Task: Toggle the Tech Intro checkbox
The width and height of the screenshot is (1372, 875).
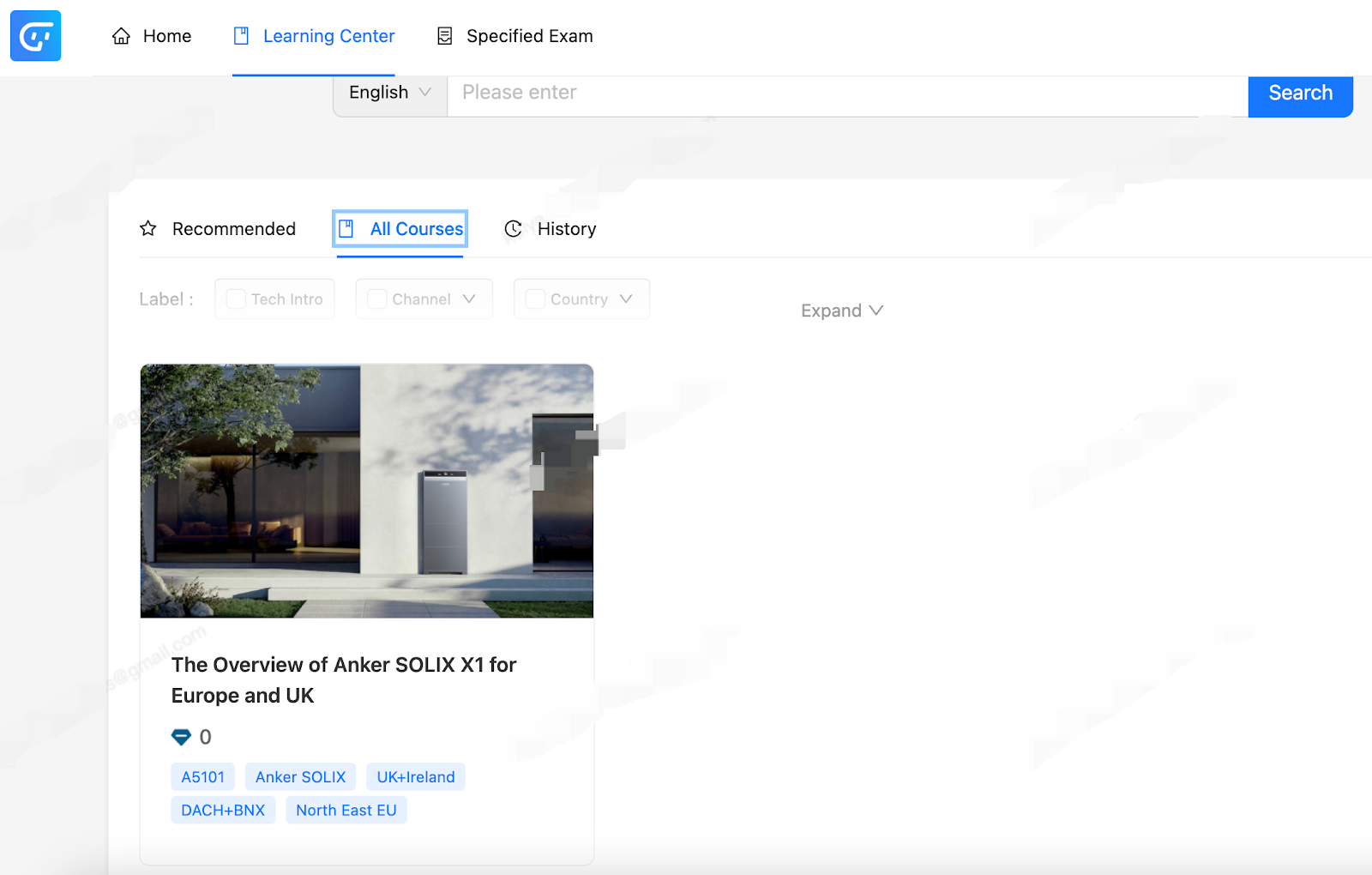Action: click(x=236, y=299)
